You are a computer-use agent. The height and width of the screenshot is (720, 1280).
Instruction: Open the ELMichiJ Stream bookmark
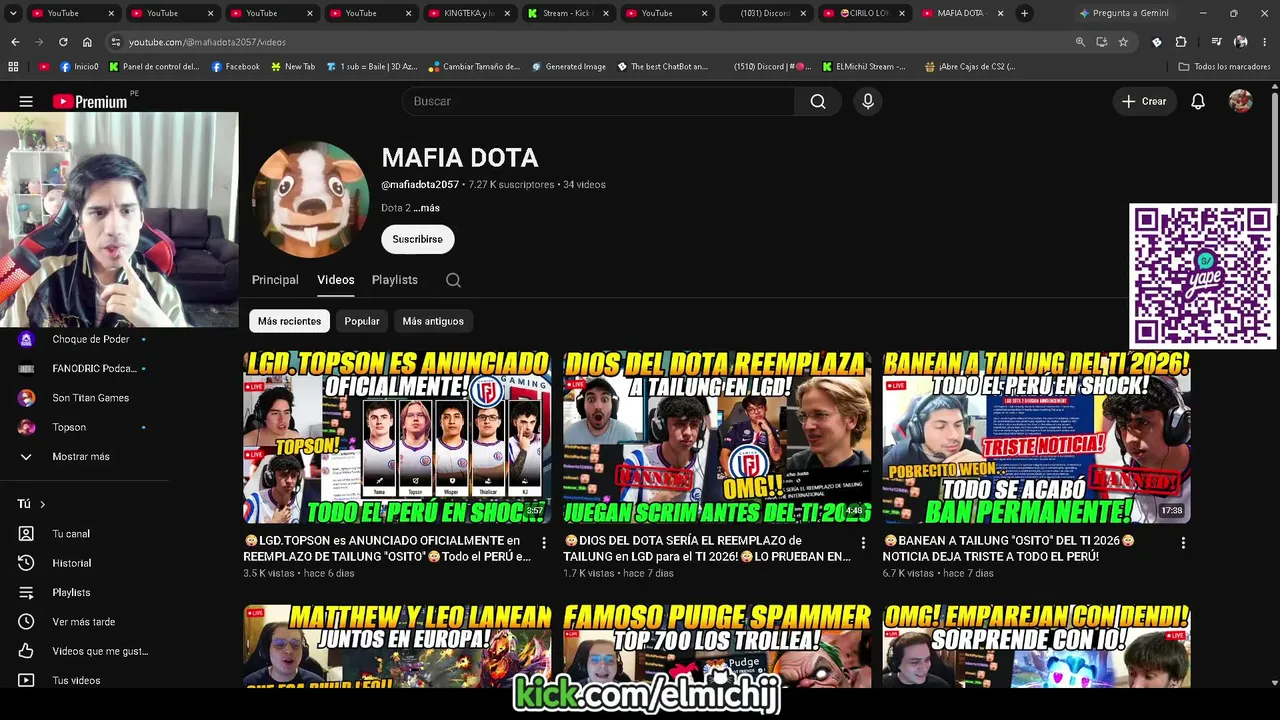click(864, 67)
